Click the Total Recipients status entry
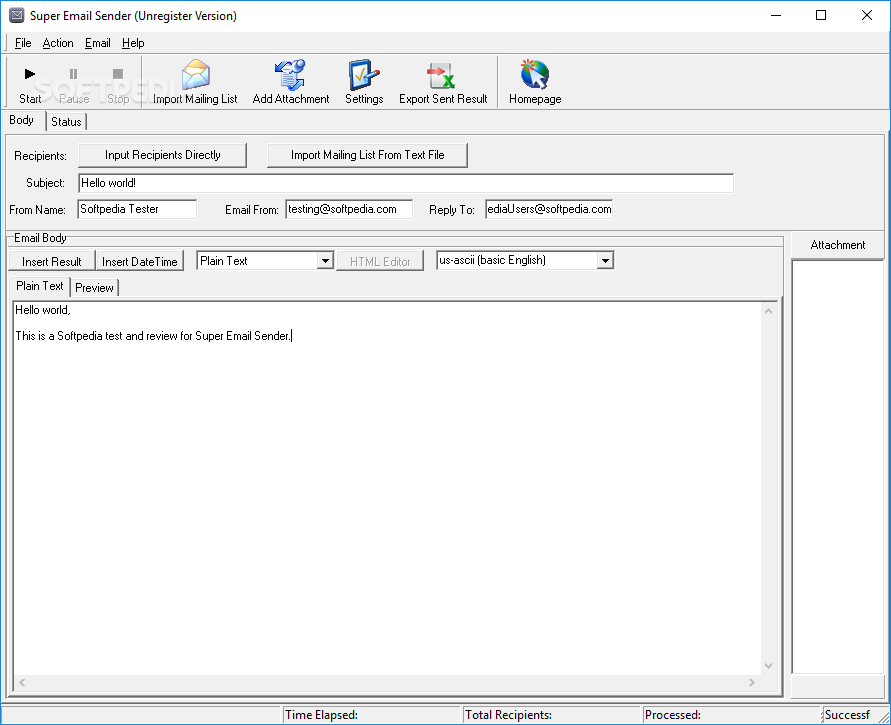Image resolution: width=891 pixels, height=725 pixels. click(551, 715)
